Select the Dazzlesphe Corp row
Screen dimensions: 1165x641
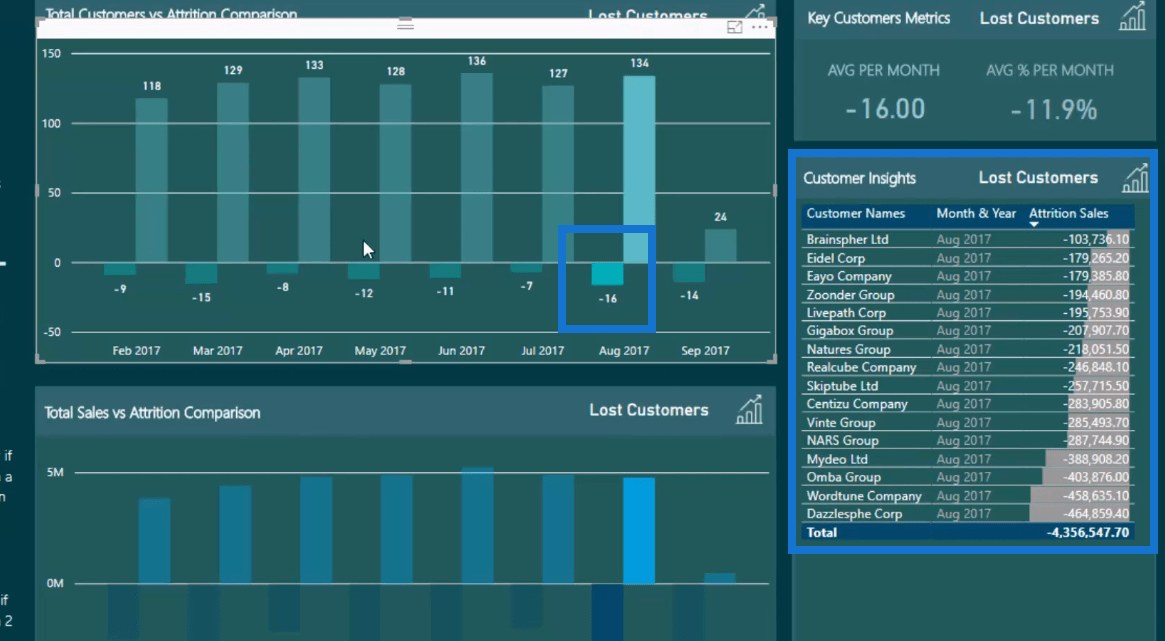coord(967,513)
